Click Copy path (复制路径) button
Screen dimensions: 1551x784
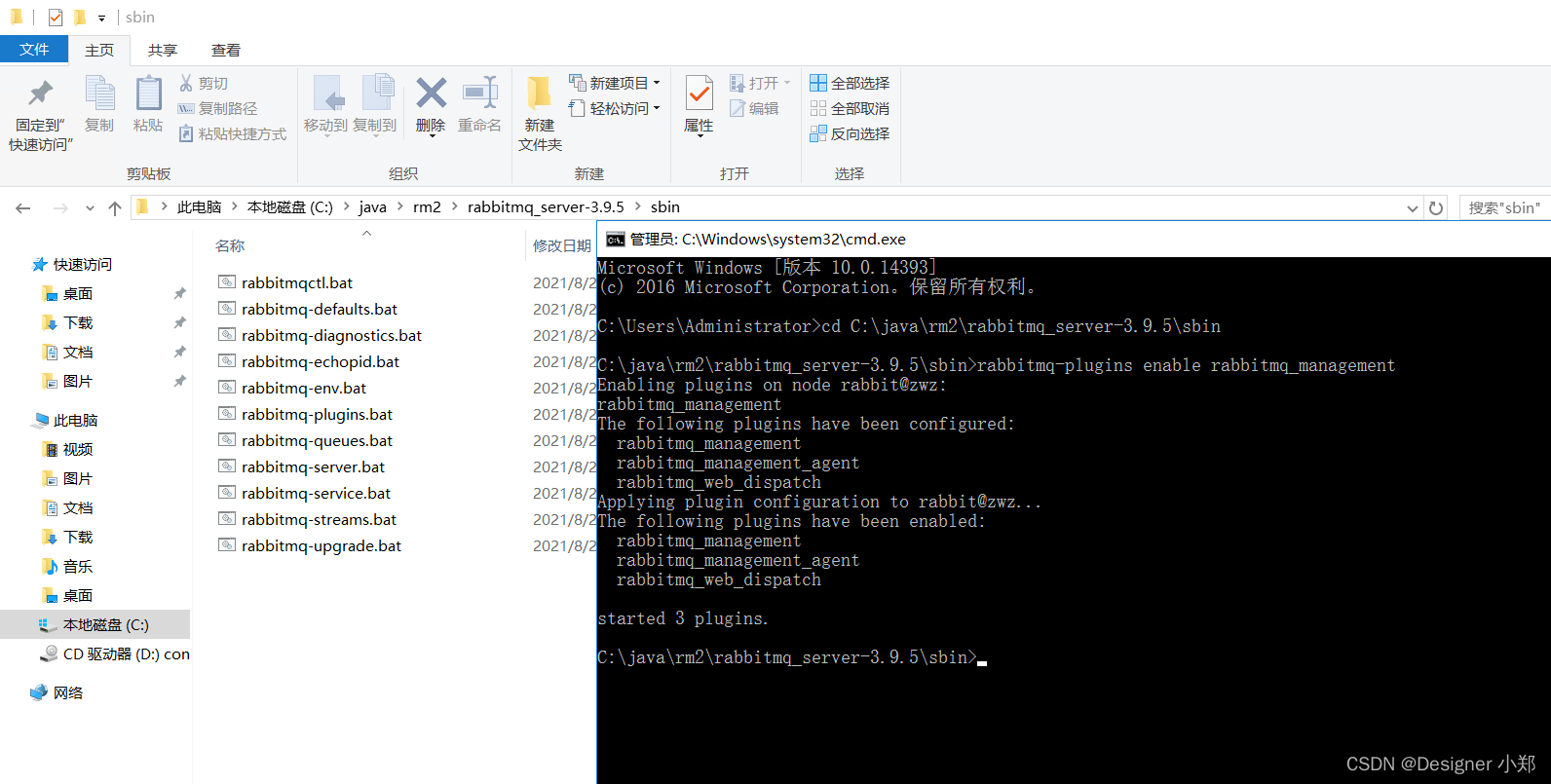[218, 109]
